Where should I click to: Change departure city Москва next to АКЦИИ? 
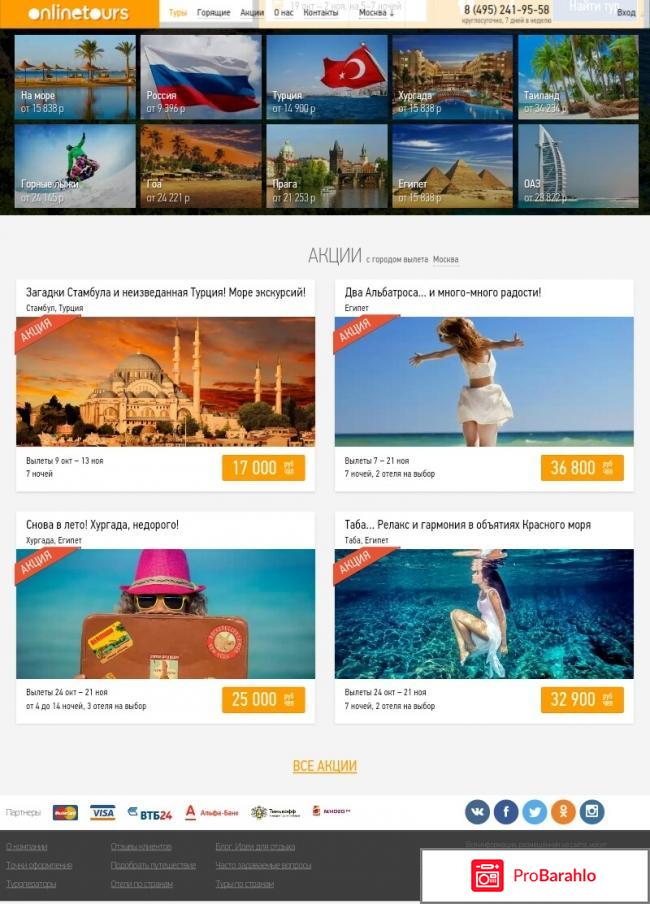445,259
